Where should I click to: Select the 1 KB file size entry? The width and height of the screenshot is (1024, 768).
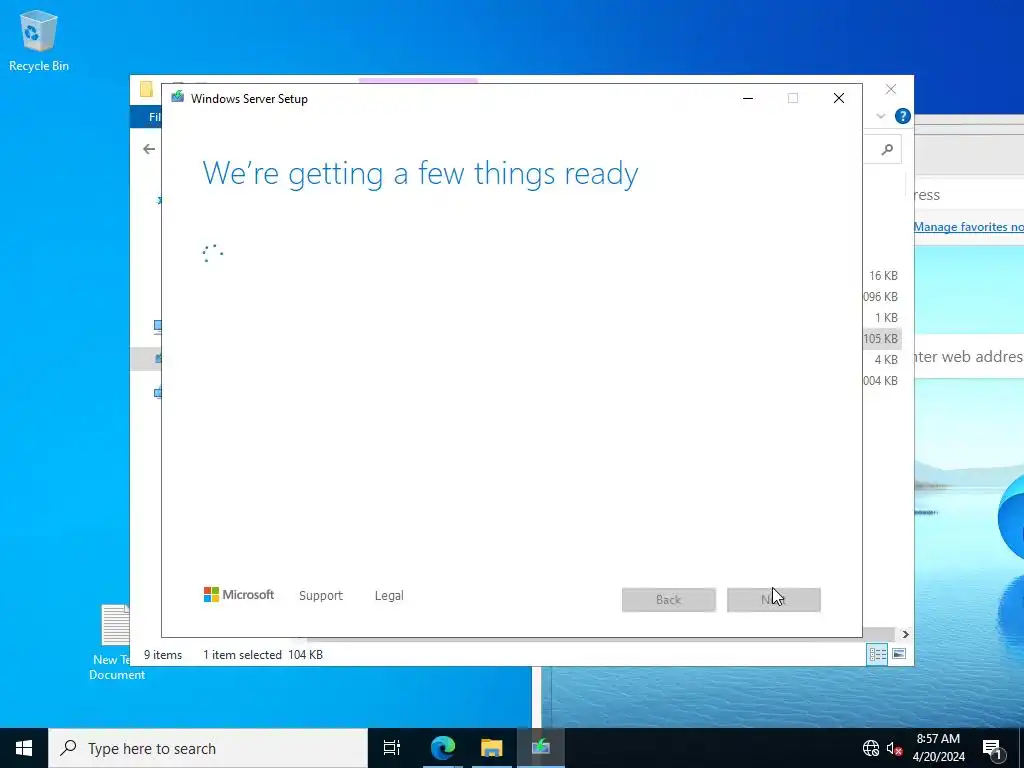click(886, 317)
